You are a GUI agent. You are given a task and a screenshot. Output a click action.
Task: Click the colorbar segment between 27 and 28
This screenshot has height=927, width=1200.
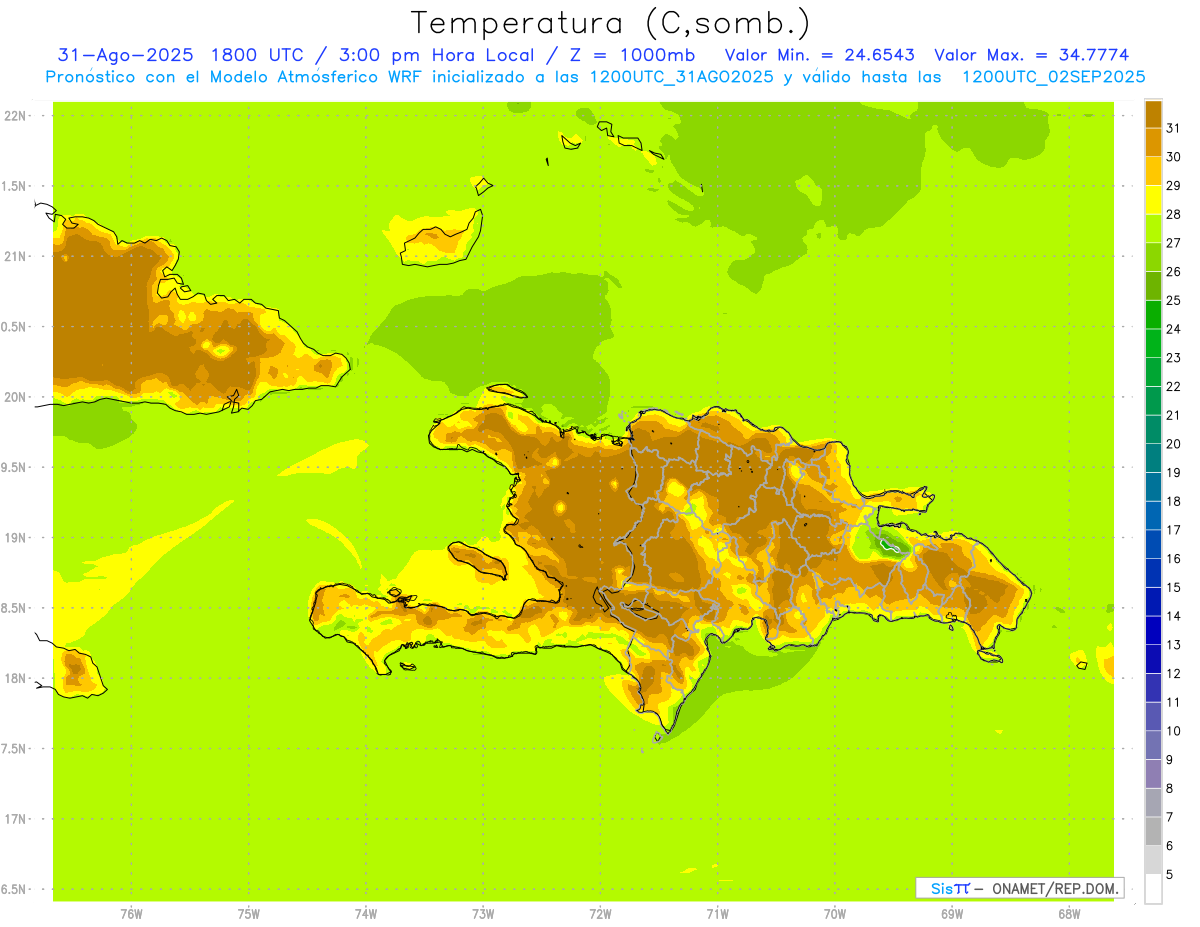(x=1153, y=228)
